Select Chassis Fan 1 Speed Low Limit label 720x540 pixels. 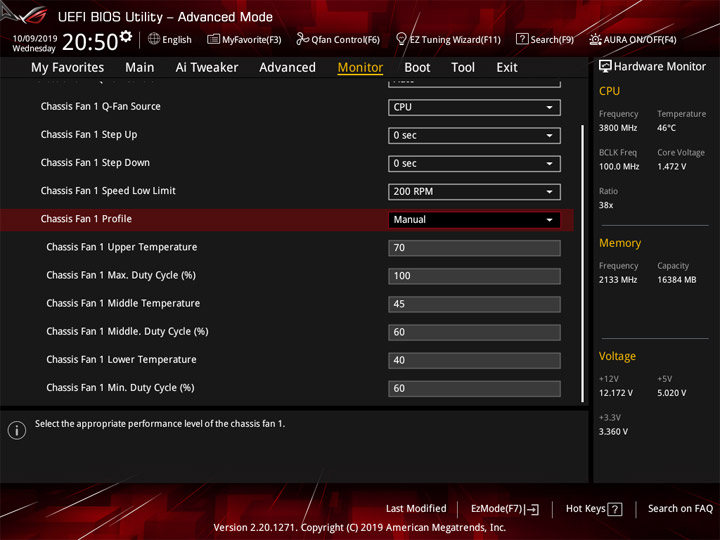pos(108,191)
